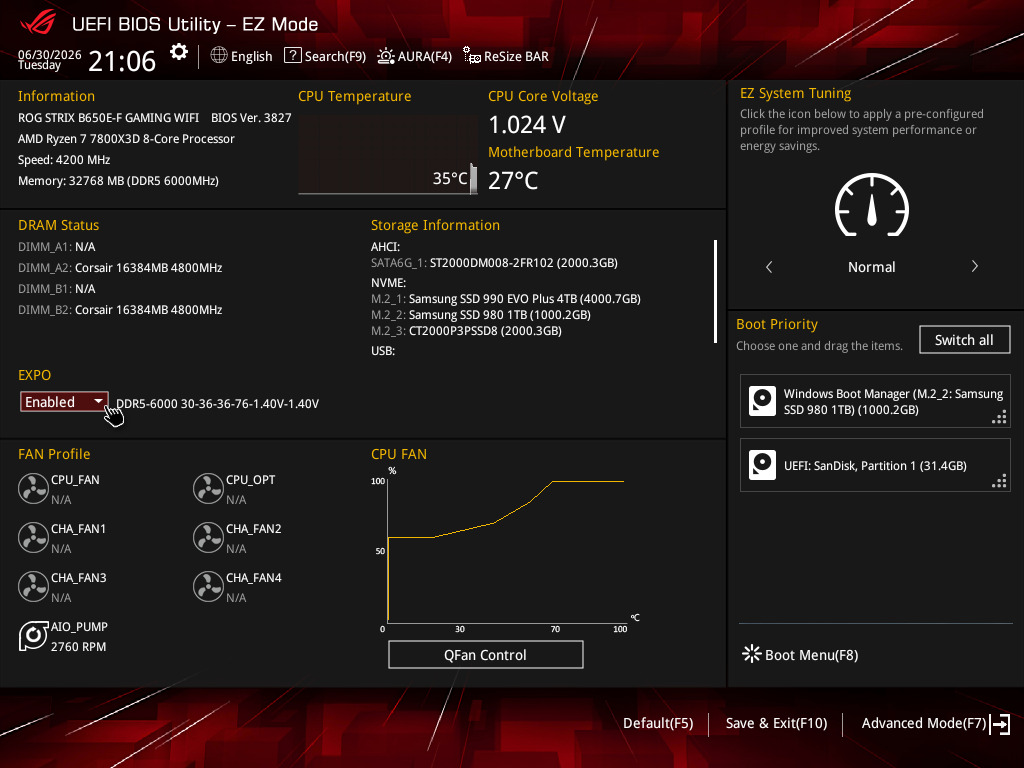Select UEFI SanDisk Partition 1 boot entry
Screen dimensions: 1024x768
click(x=875, y=465)
